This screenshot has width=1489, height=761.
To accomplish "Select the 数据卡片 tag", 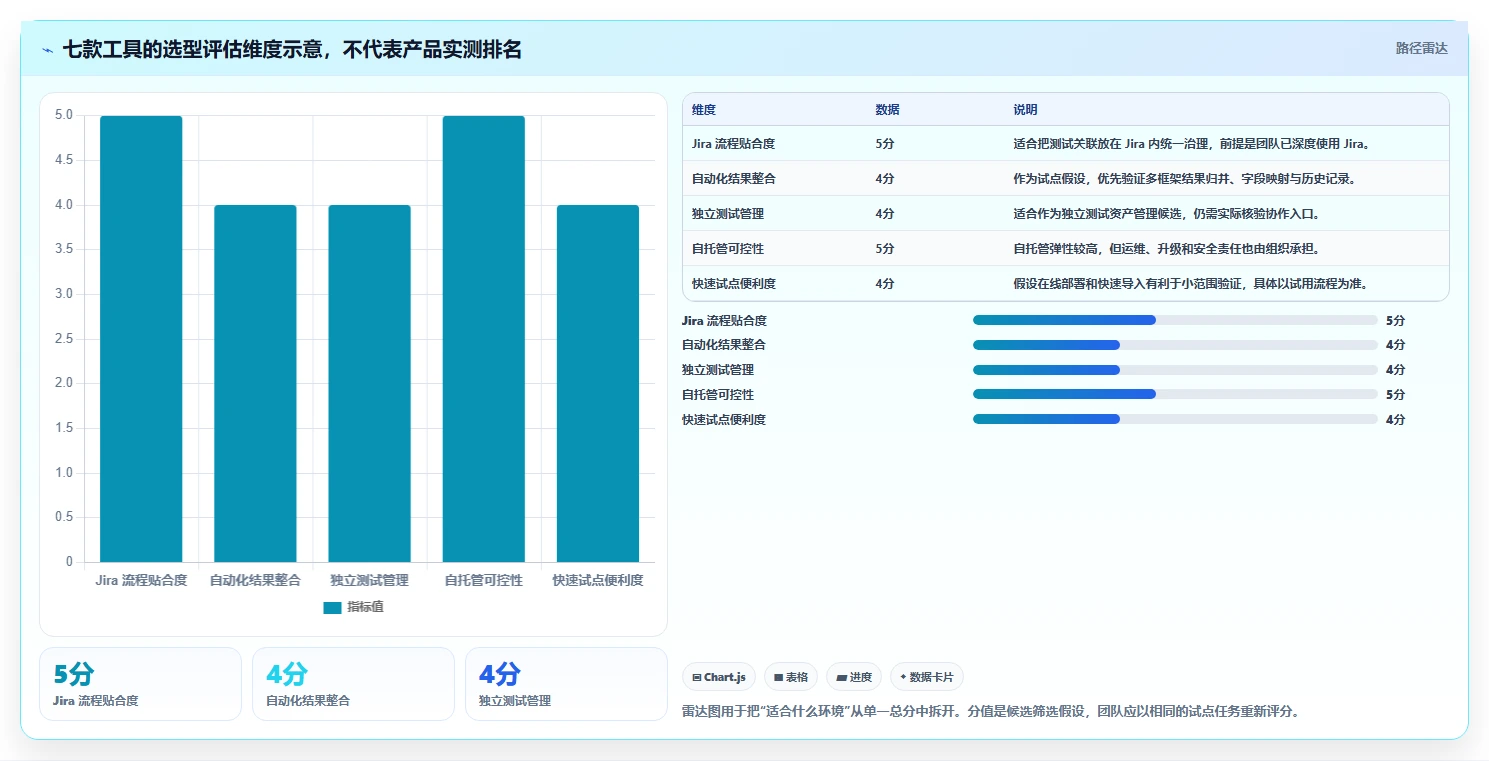I will coord(927,677).
